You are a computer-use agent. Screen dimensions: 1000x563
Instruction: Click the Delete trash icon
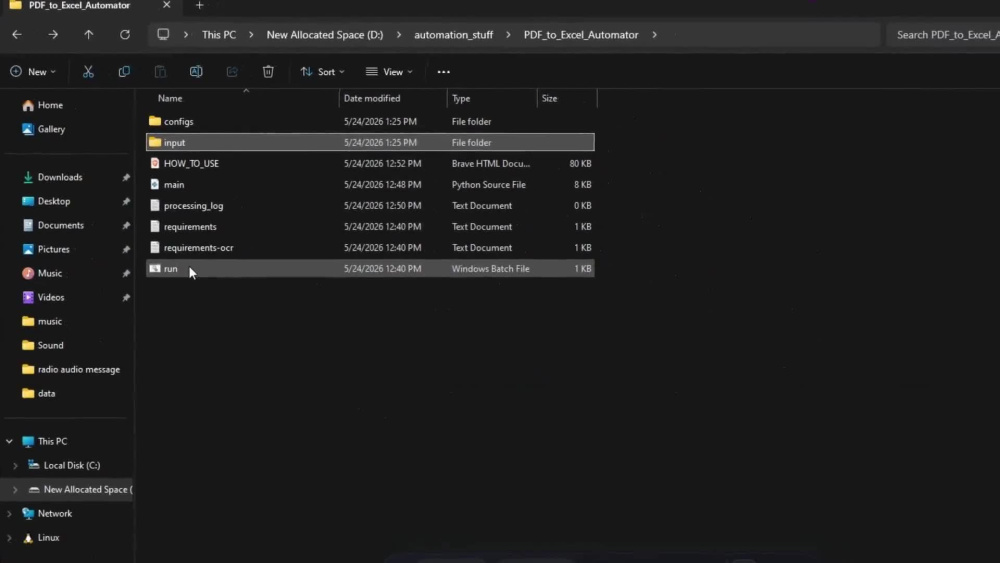tap(268, 71)
